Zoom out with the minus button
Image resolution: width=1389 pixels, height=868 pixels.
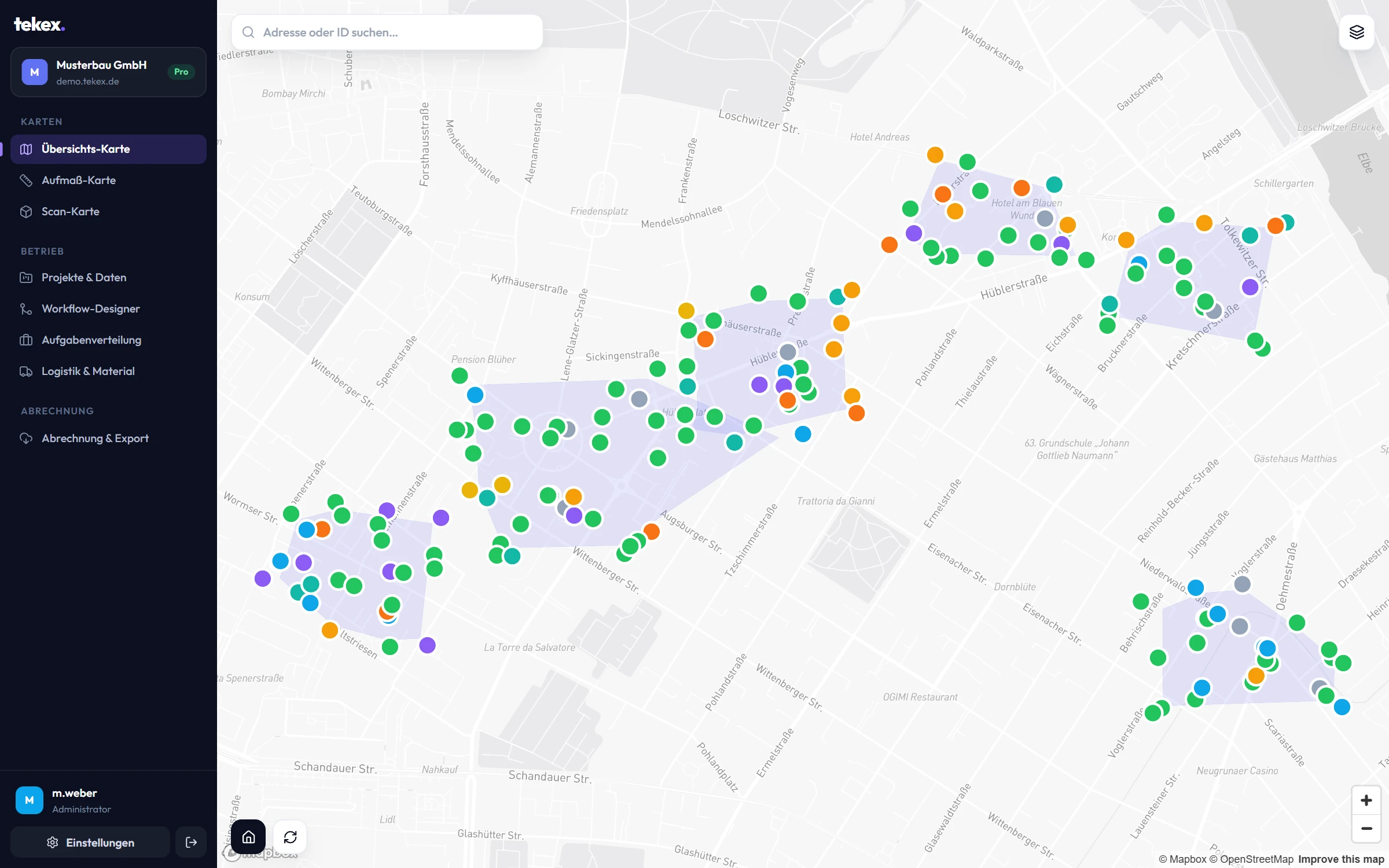[x=1366, y=829]
